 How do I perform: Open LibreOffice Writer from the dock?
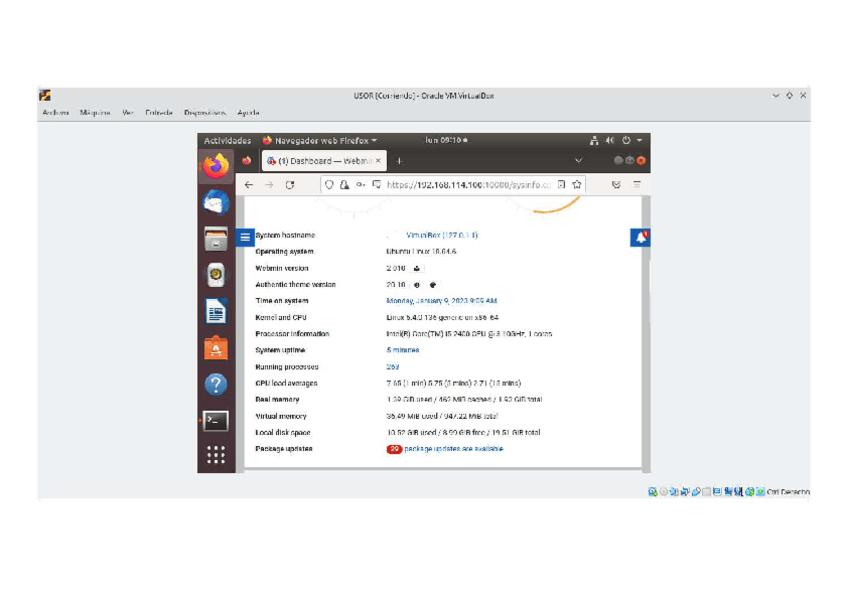tap(216, 311)
